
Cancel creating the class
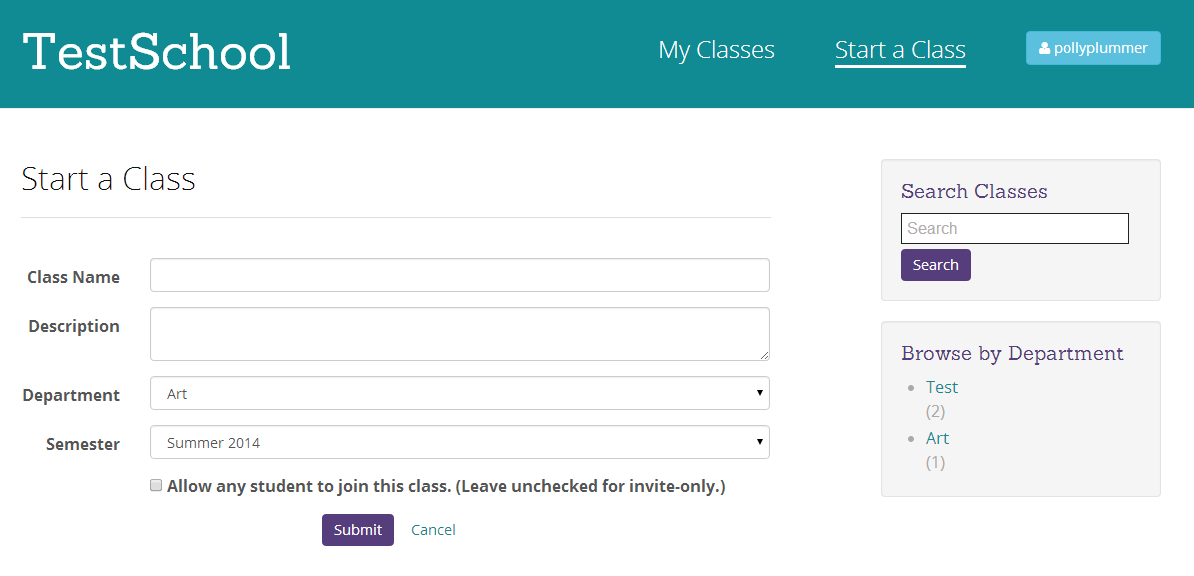432,529
